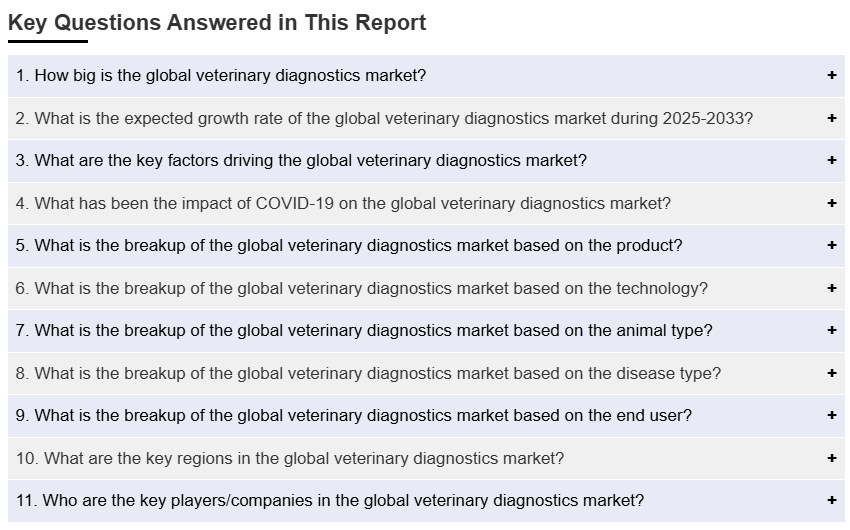This screenshot has width=850, height=530.
Task: Expand the end user breakup question
Action: pyautogui.click(x=831, y=416)
